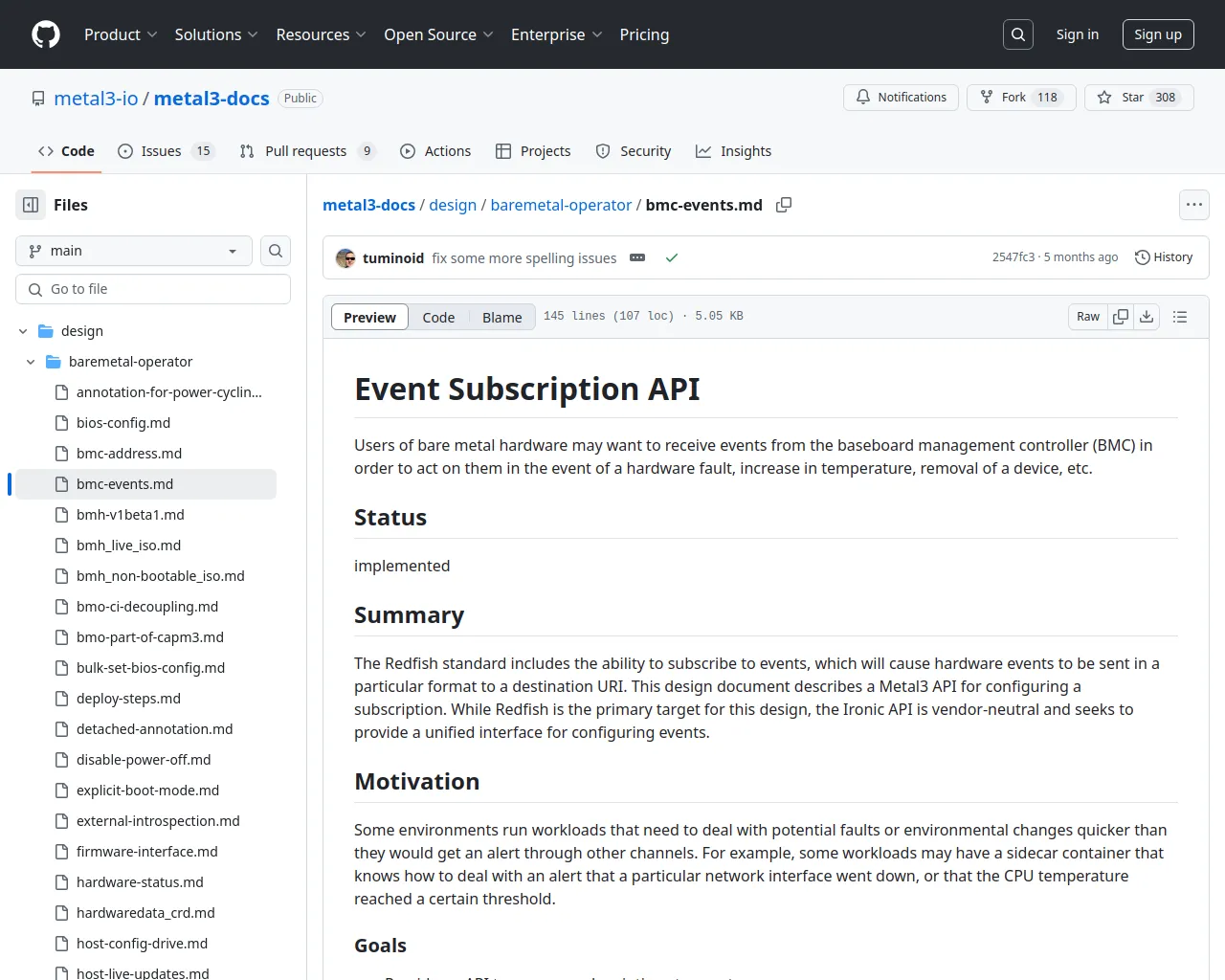Open the Insights tab
The width and height of the screenshot is (1225, 980).
pos(733,151)
